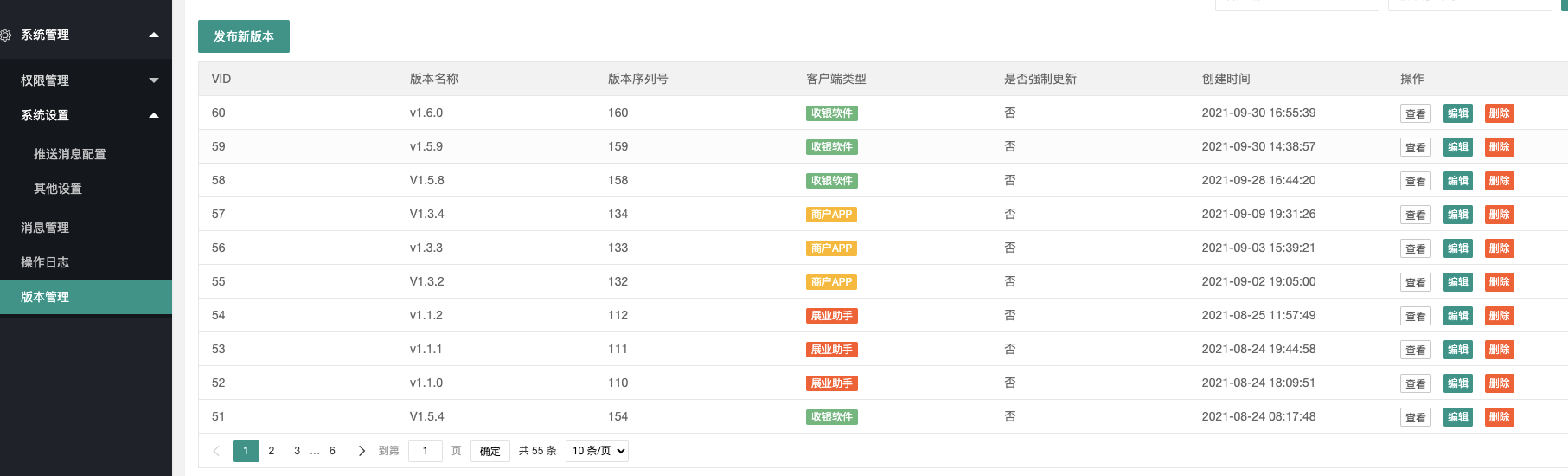The image size is (1568, 476).
Task: Click the 确定 page jump button
Action: point(490,451)
